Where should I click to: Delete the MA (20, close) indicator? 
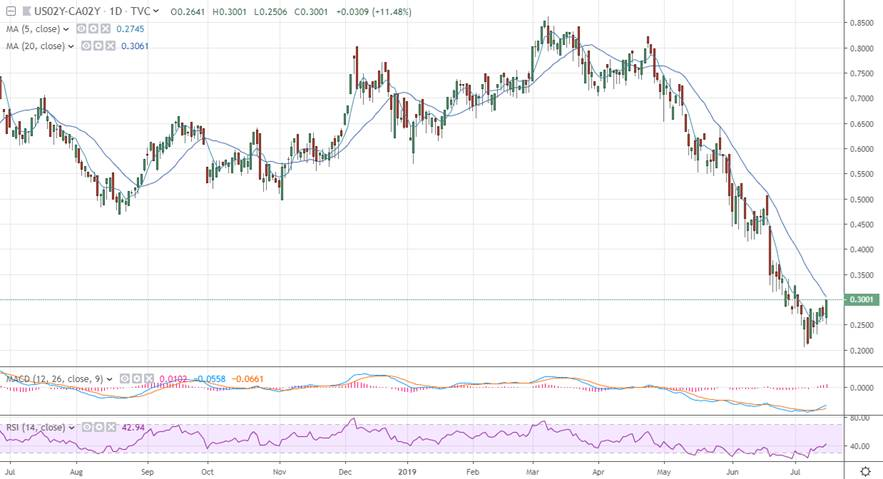(x=112, y=45)
